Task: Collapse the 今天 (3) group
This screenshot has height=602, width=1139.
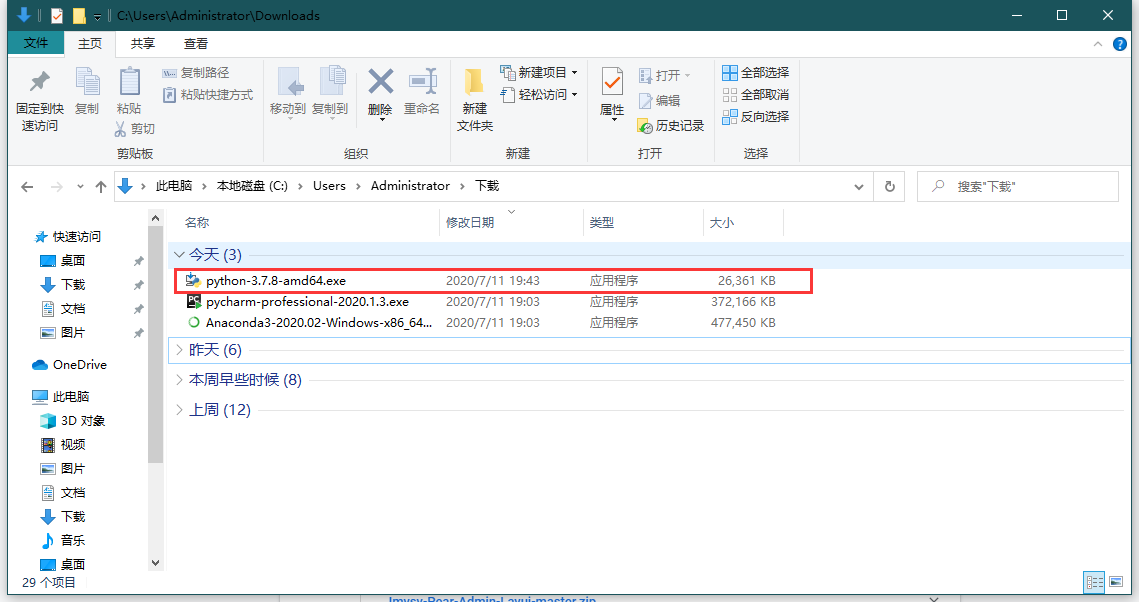Action: [179, 255]
